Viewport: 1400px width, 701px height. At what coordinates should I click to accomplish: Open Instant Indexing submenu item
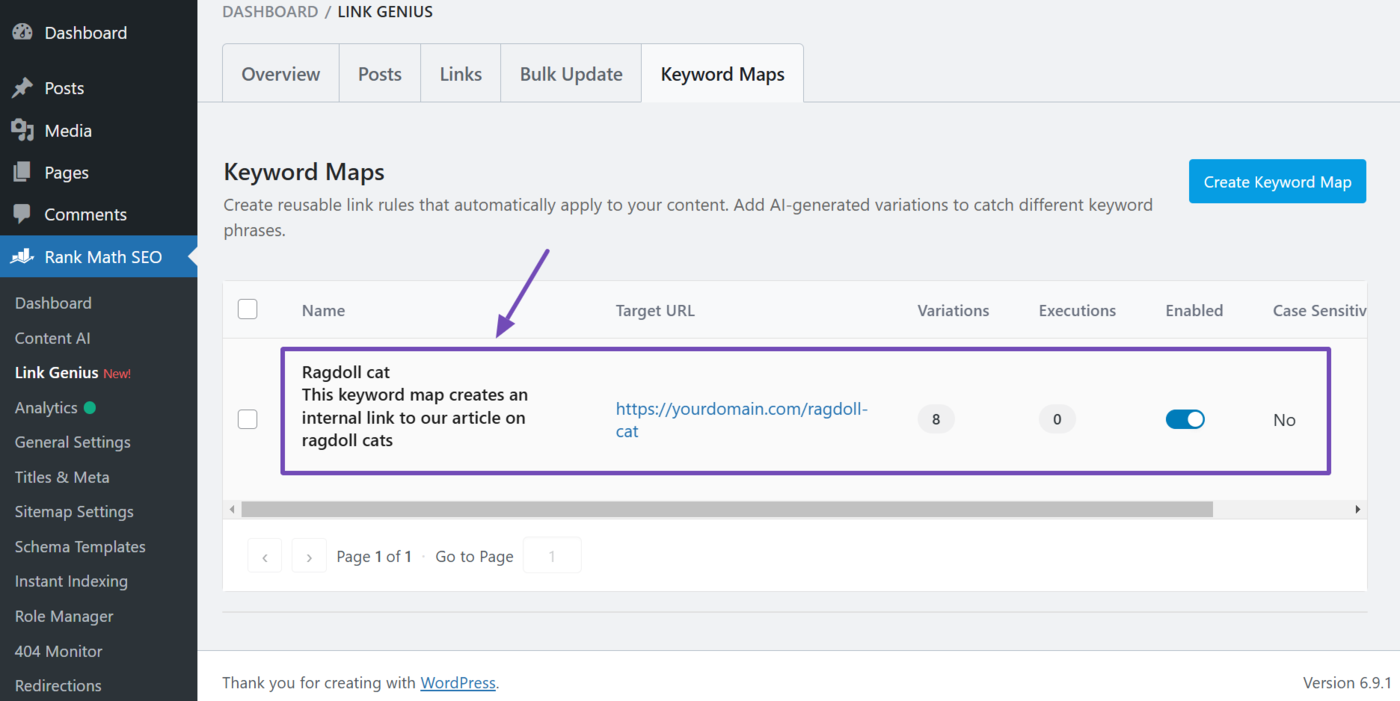click(71, 581)
